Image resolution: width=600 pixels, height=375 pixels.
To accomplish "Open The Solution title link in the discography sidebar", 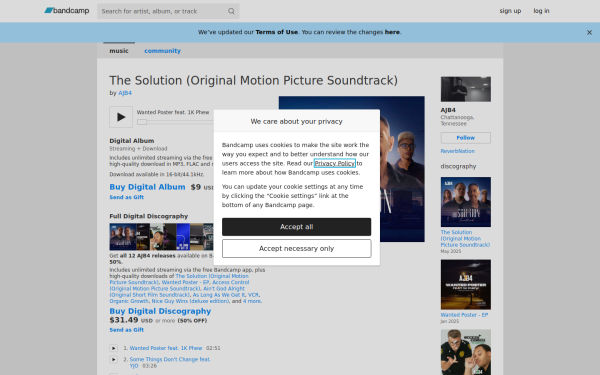I will pyautogui.click(x=465, y=238).
